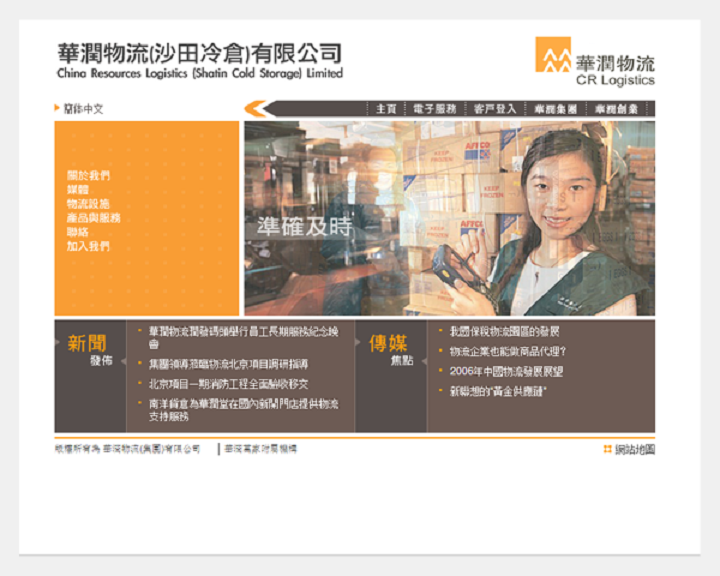This screenshot has width=720, height=576.
Task: Open media item 我國保稅物流園區的發展
Action: [x=504, y=332]
